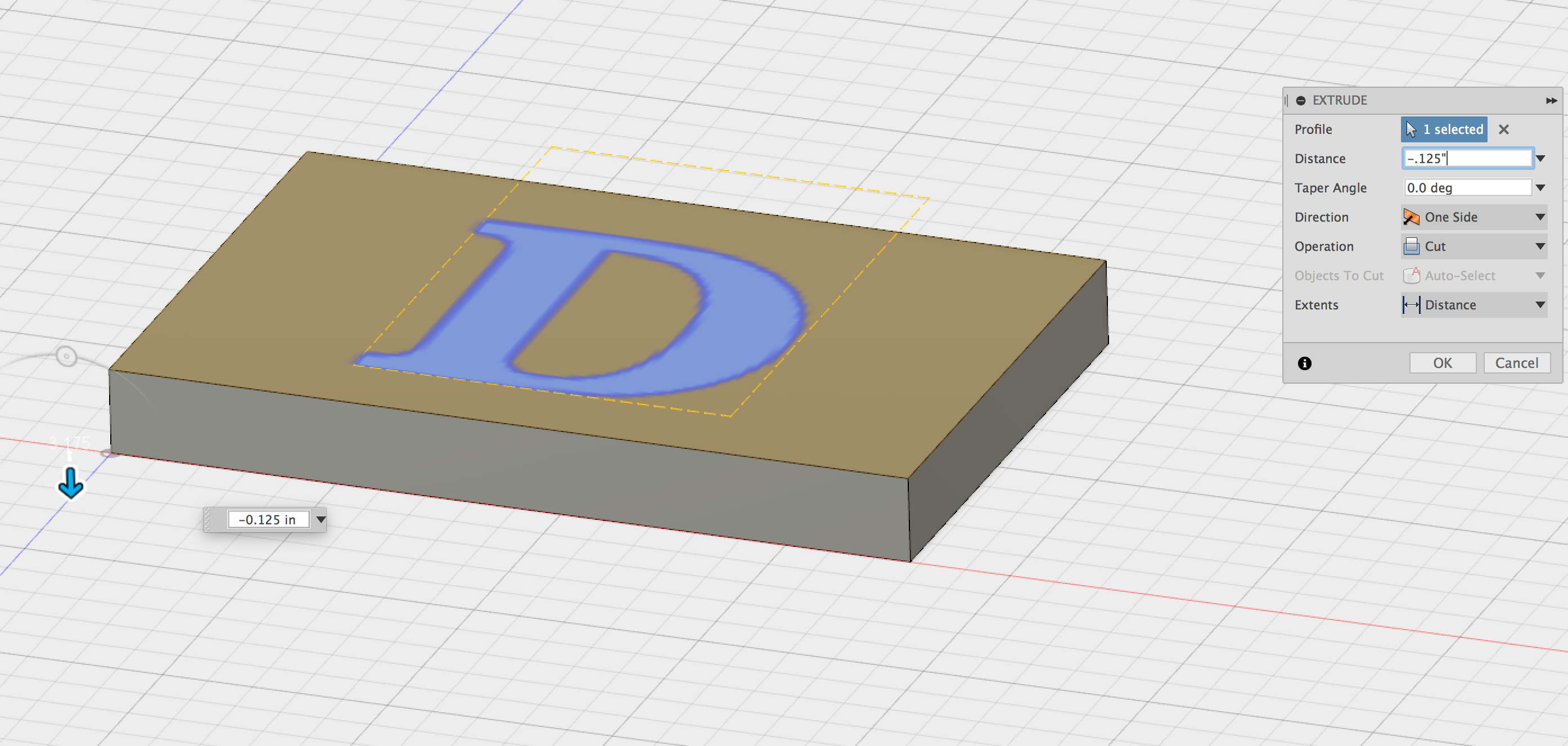
Task: Open the floating distance field dropdown arrow
Action: [321, 519]
